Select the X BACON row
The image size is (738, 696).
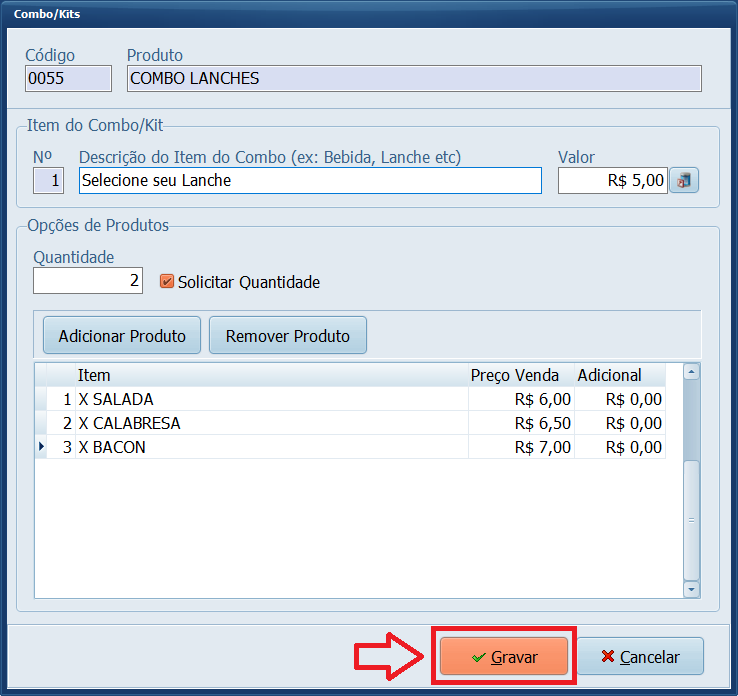pos(351,447)
